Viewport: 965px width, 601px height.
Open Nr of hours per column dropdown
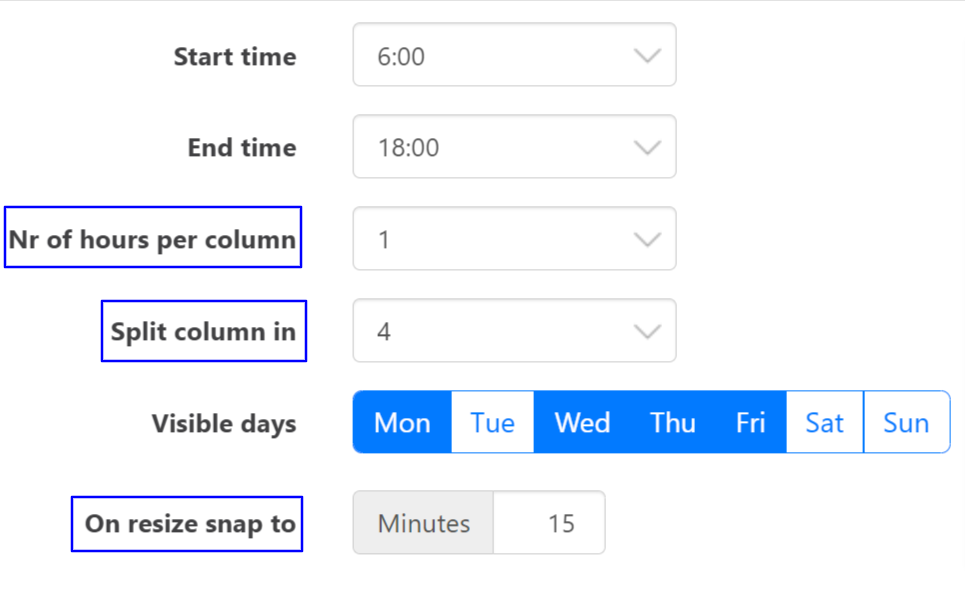point(514,239)
